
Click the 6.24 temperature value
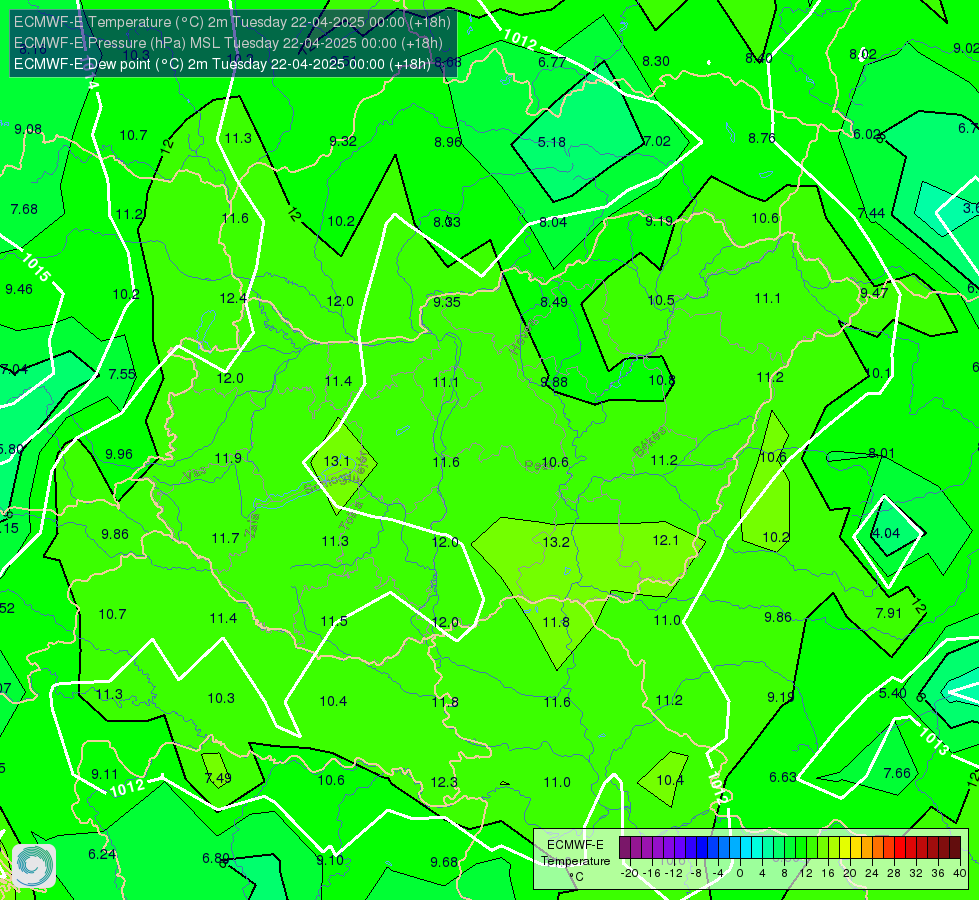click(102, 854)
